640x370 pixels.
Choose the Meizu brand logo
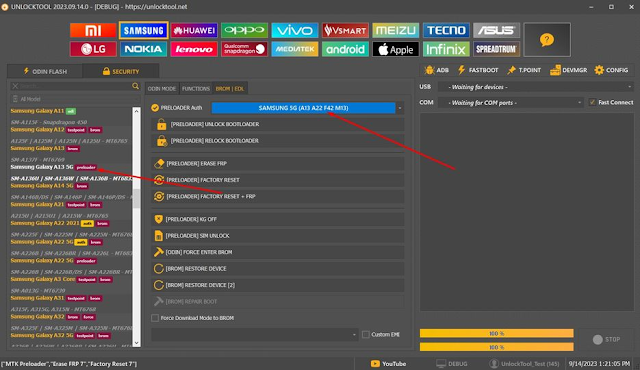tap(396, 30)
